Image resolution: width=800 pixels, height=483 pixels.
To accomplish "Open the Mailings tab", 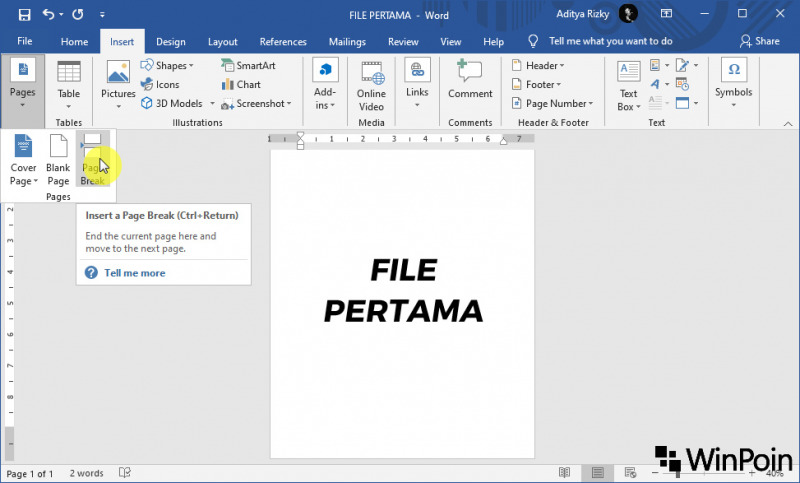I will (347, 42).
